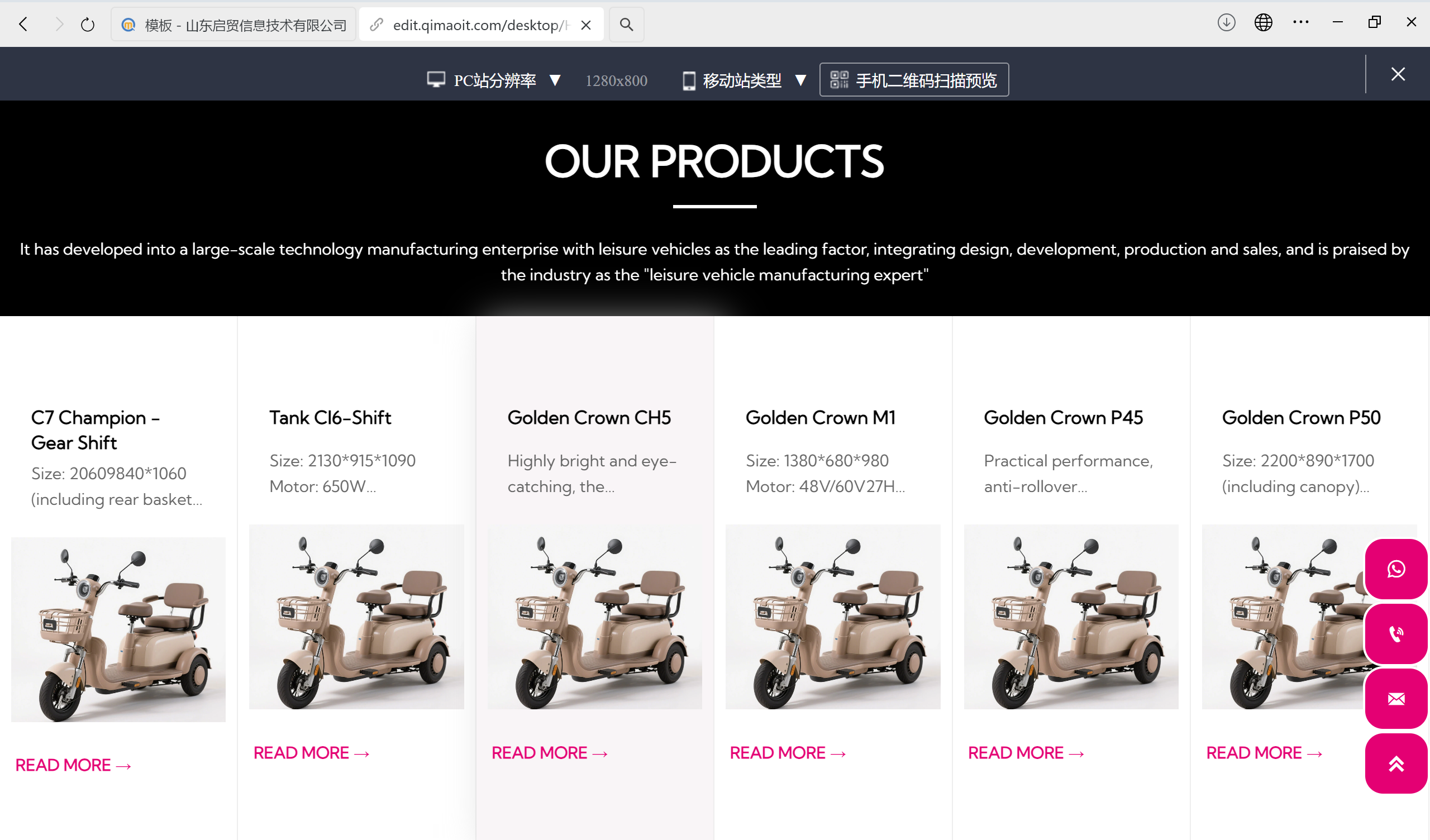Open the browser three-dots menu
Screen dimensions: 1430x840
pyautogui.click(x=1300, y=23)
